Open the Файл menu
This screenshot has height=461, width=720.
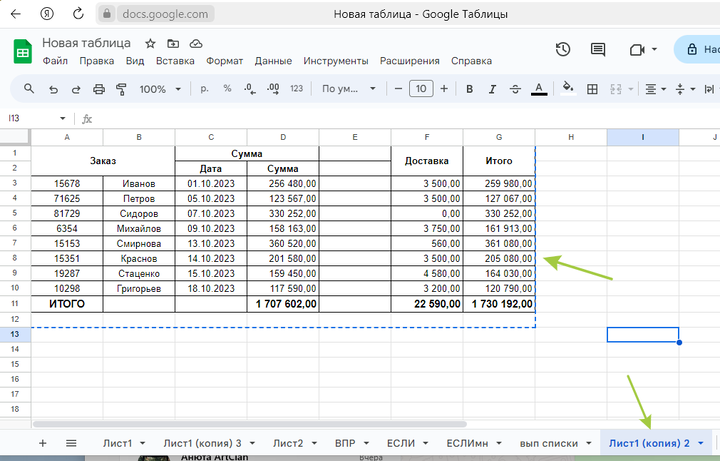coord(55,61)
